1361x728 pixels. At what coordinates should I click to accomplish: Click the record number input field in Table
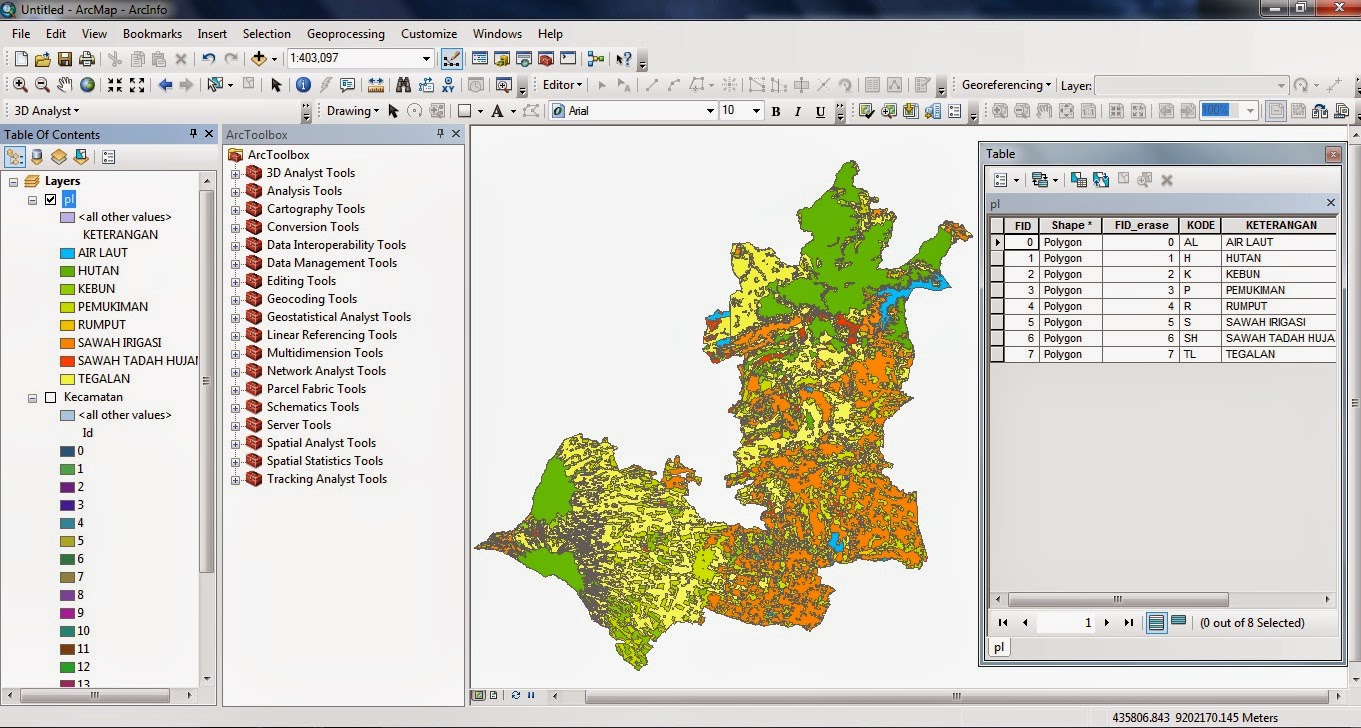[x=1065, y=622]
